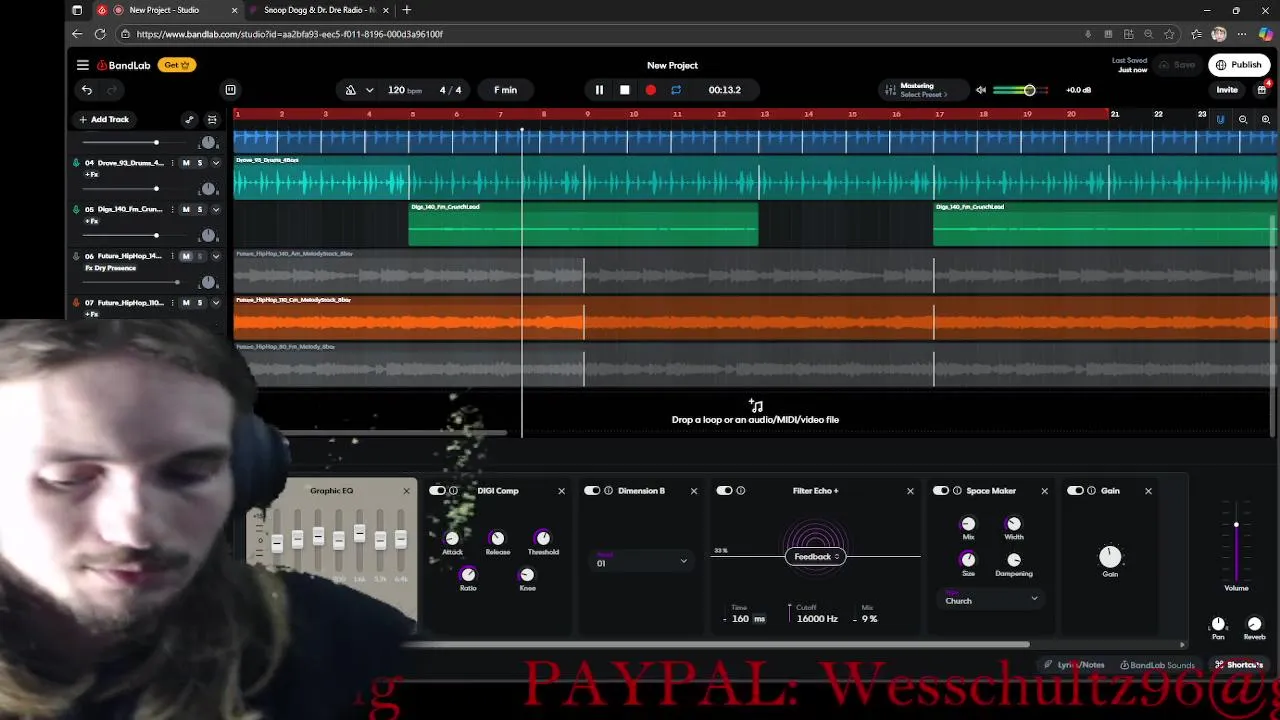The image size is (1280, 720).
Task: Show info for Space Maker effect
Action: pos(957,491)
